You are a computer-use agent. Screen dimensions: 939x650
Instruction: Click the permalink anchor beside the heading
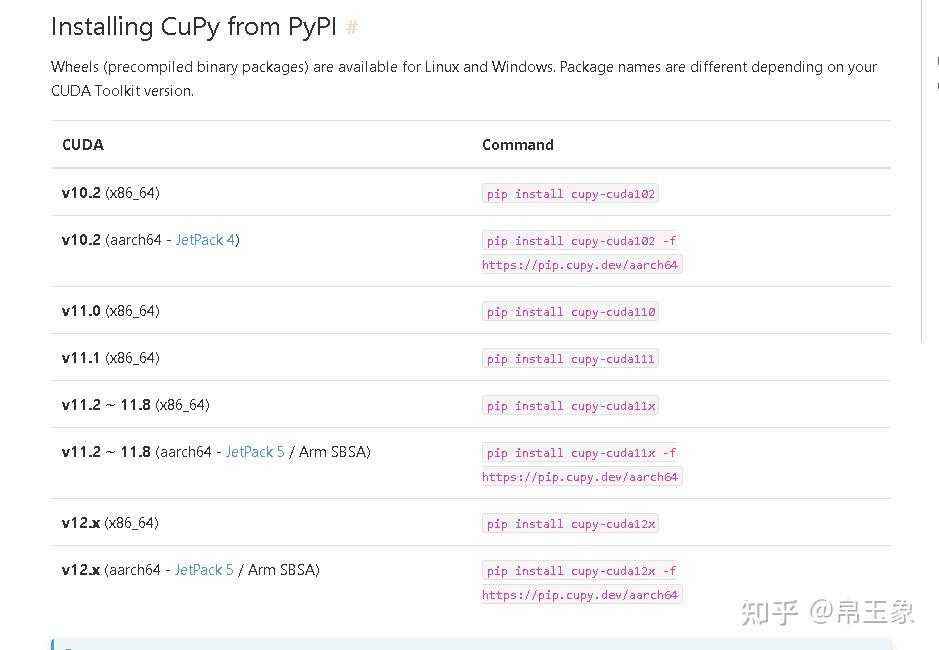point(351,27)
